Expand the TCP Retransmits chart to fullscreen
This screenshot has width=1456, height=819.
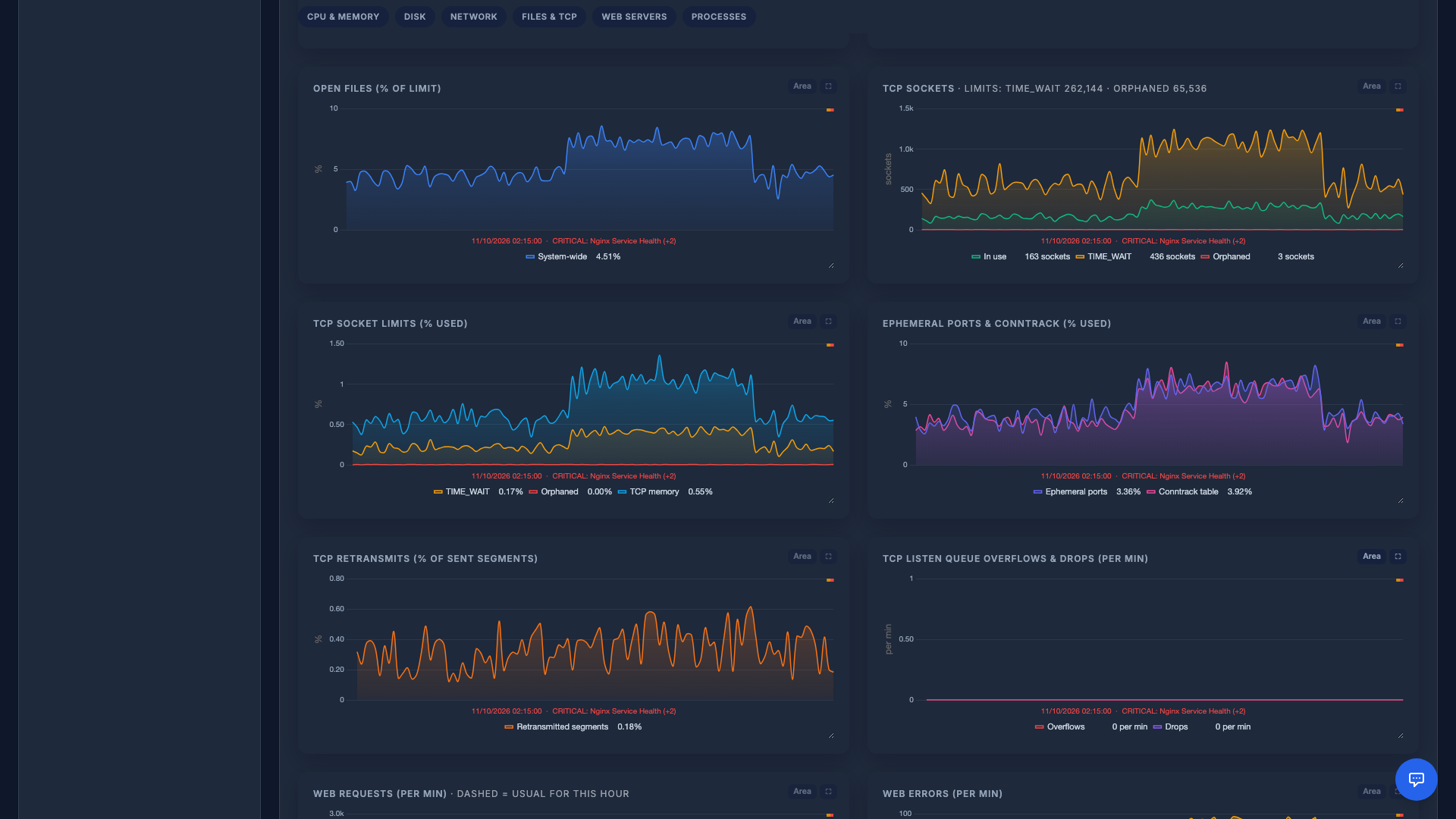(x=828, y=557)
